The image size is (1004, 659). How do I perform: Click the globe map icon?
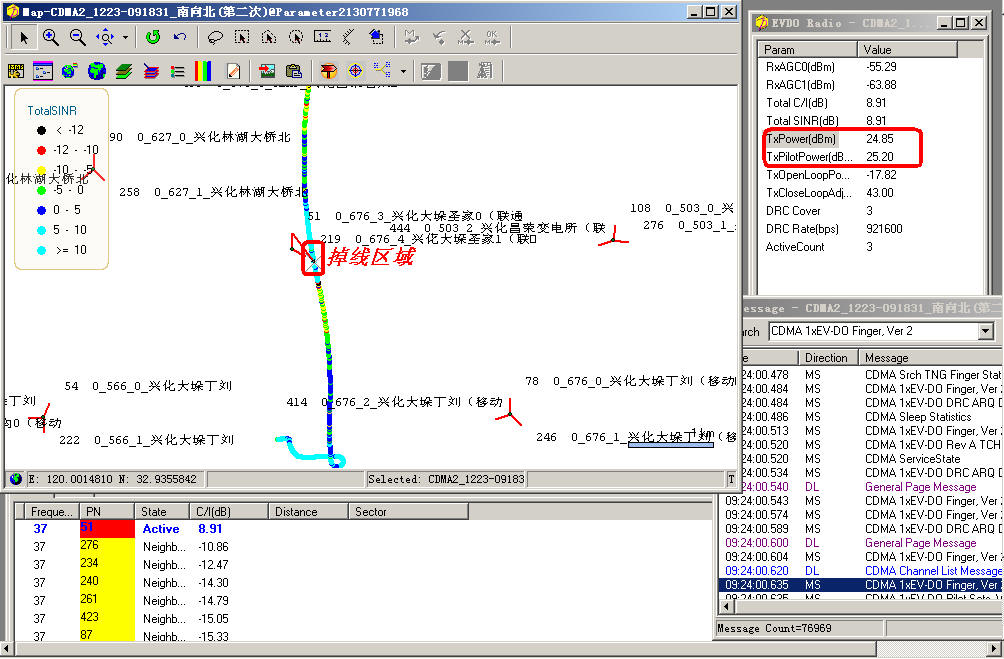(x=96, y=71)
